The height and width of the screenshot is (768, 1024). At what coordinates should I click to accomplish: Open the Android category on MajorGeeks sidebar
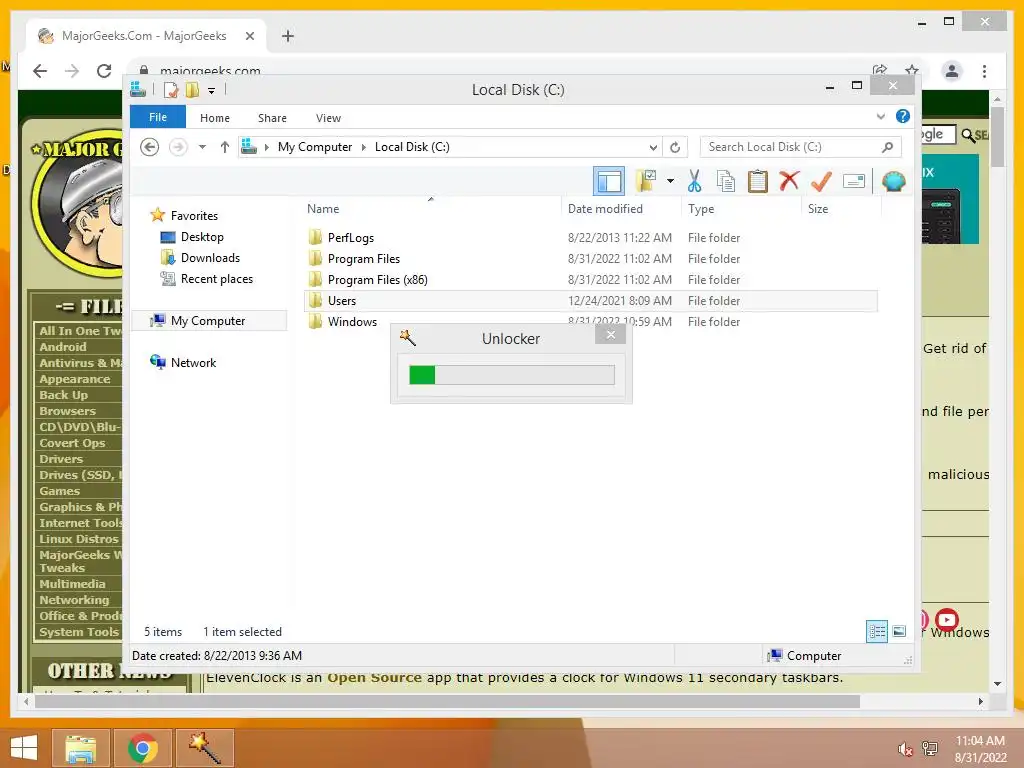[63, 347]
